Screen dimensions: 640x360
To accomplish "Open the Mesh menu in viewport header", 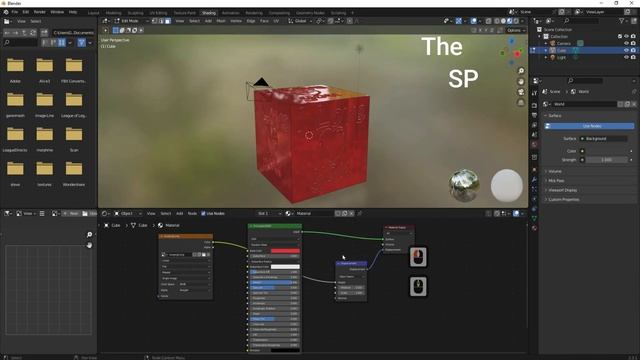I will click(x=221, y=21).
